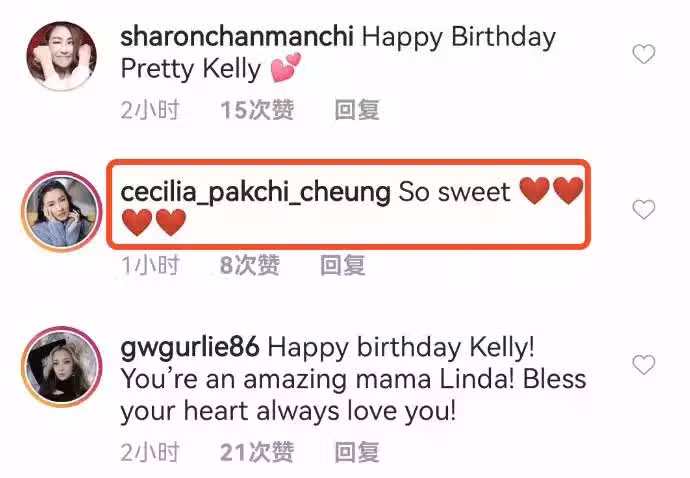Screen dimensions: 690x478
Task: Like gwgurlie86's comment with the heart icon
Action: tap(644, 365)
